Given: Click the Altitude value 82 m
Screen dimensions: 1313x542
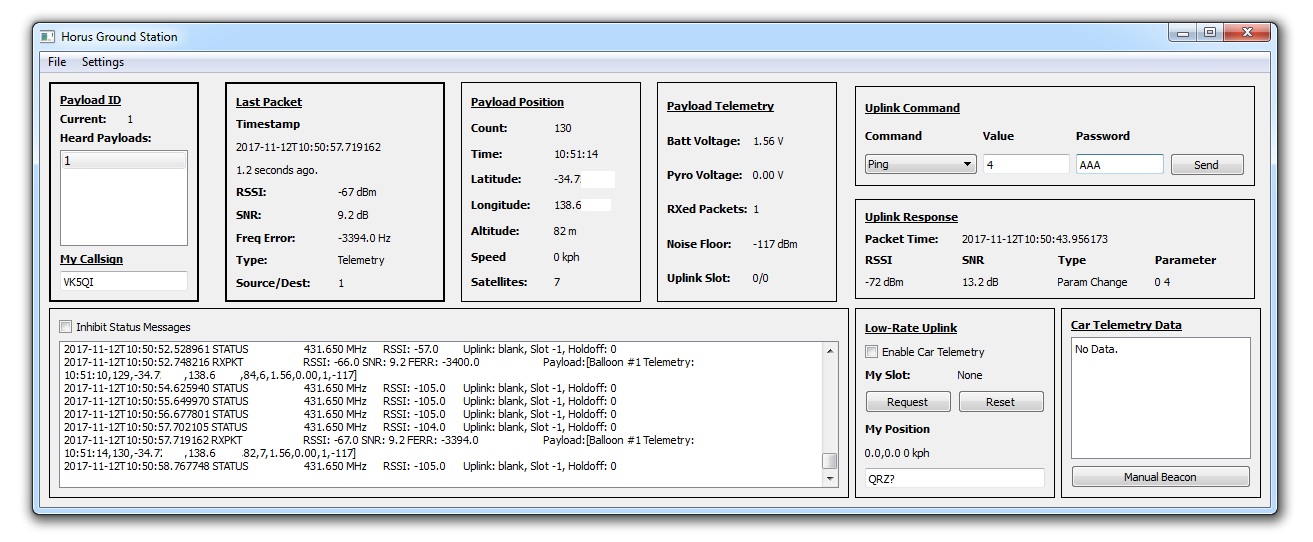Looking at the screenshot, I should pyautogui.click(x=565, y=231).
